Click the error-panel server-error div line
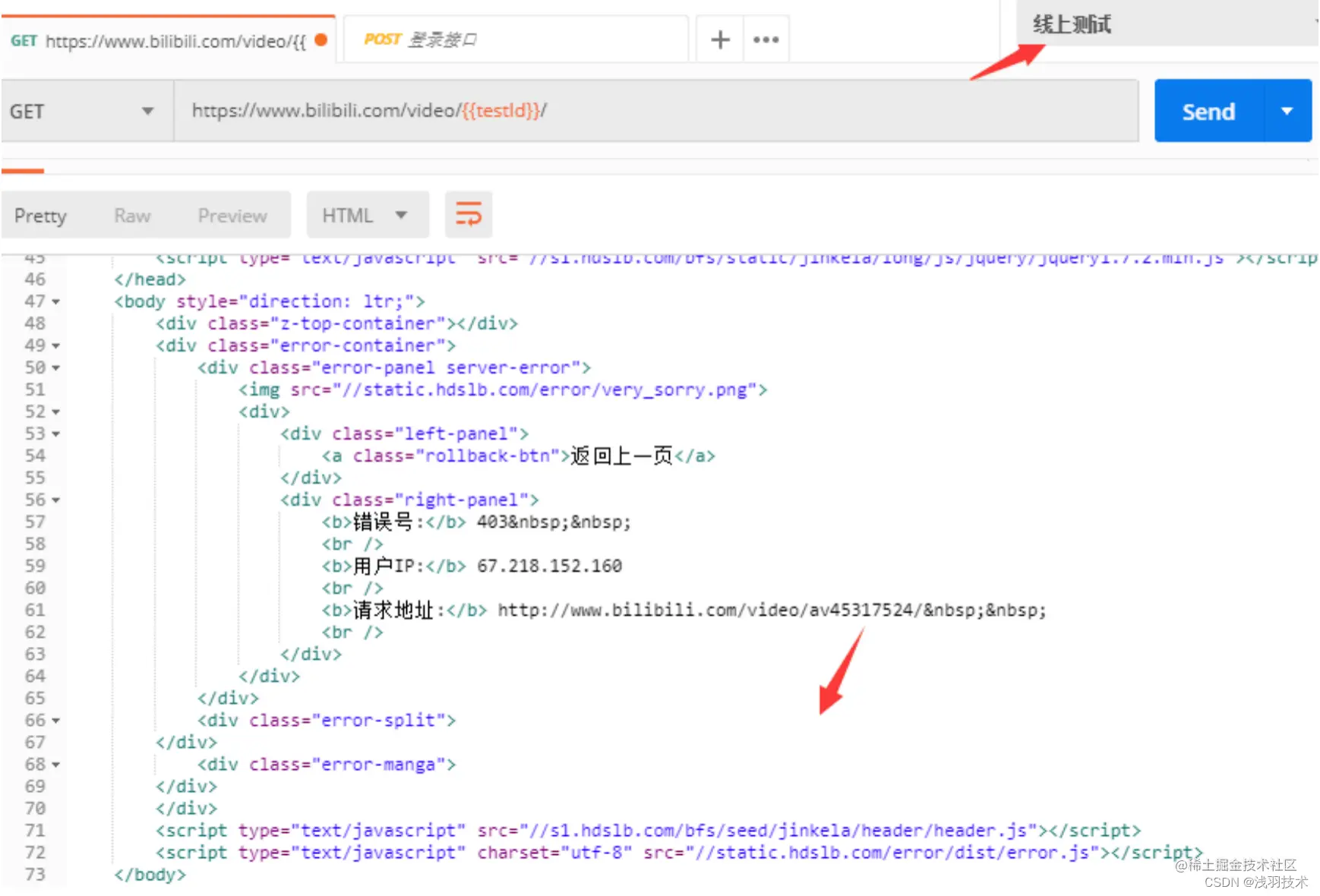1320x896 pixels. tap(394, 368)
